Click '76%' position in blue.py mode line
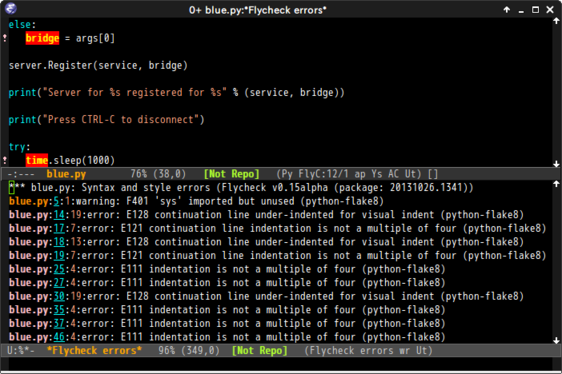 pos(139,174)
